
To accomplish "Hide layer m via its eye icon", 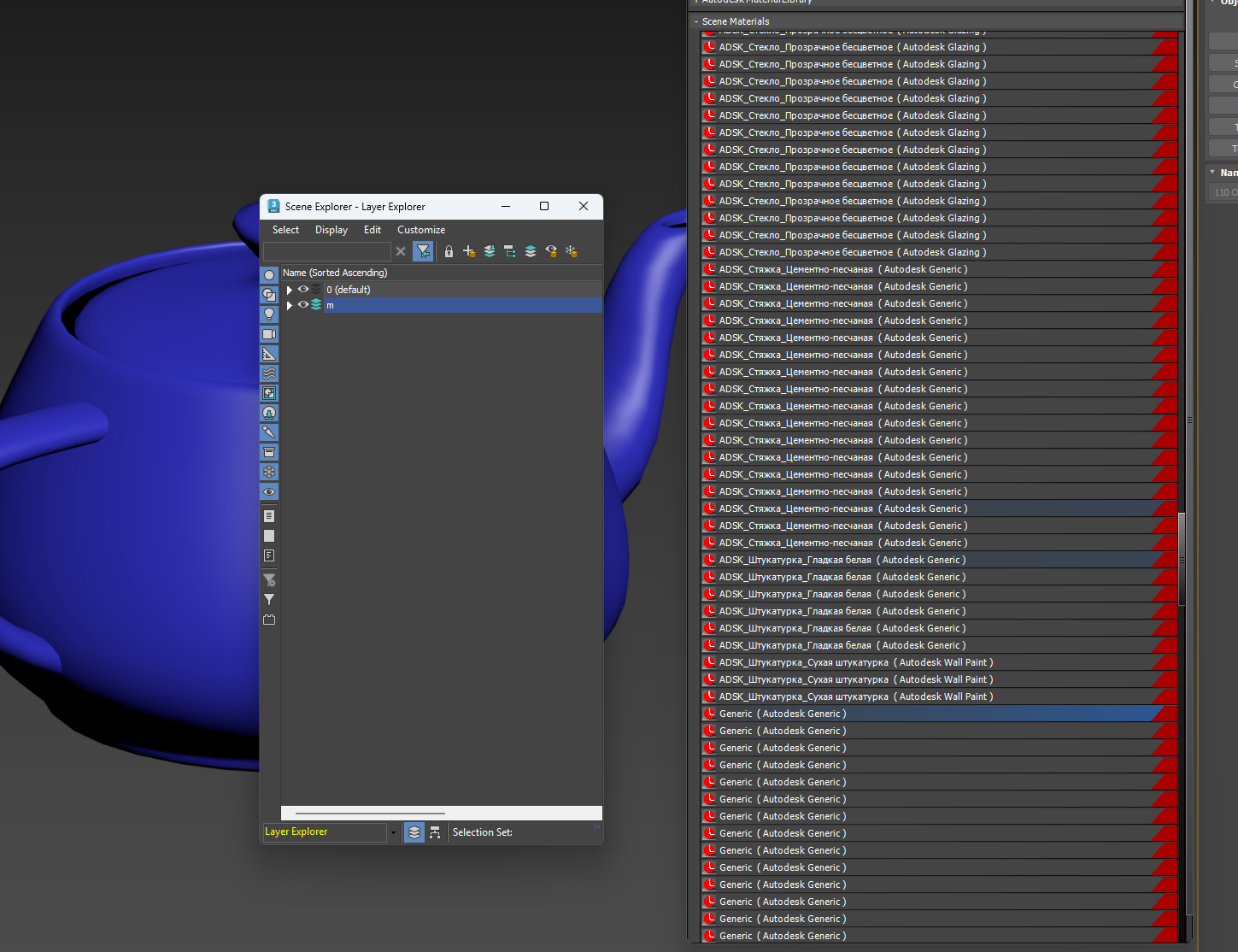I will click(302, 305).
